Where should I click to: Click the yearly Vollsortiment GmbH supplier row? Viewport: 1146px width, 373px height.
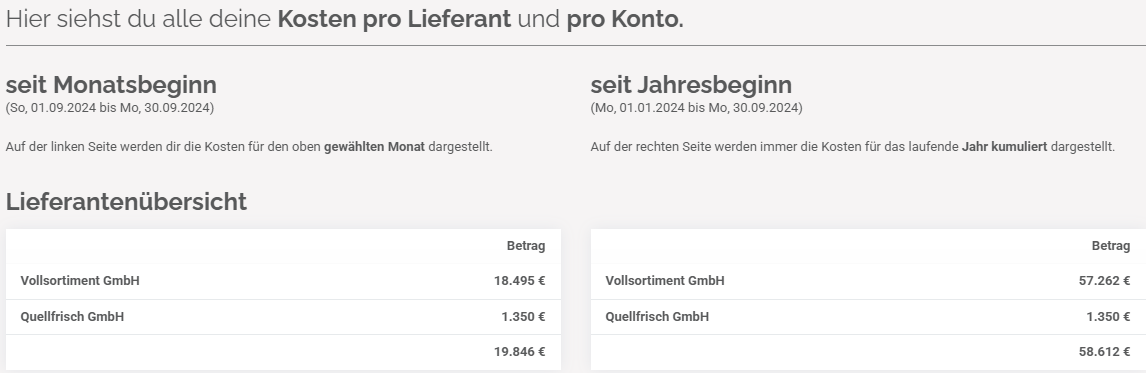coord(868,281)
